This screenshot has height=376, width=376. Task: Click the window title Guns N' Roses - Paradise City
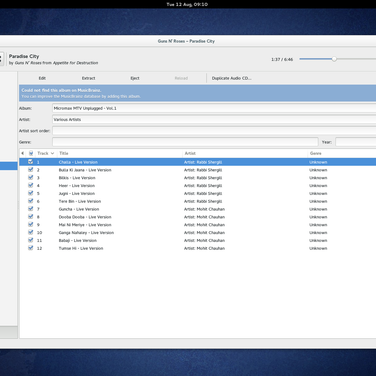[186, 41]
